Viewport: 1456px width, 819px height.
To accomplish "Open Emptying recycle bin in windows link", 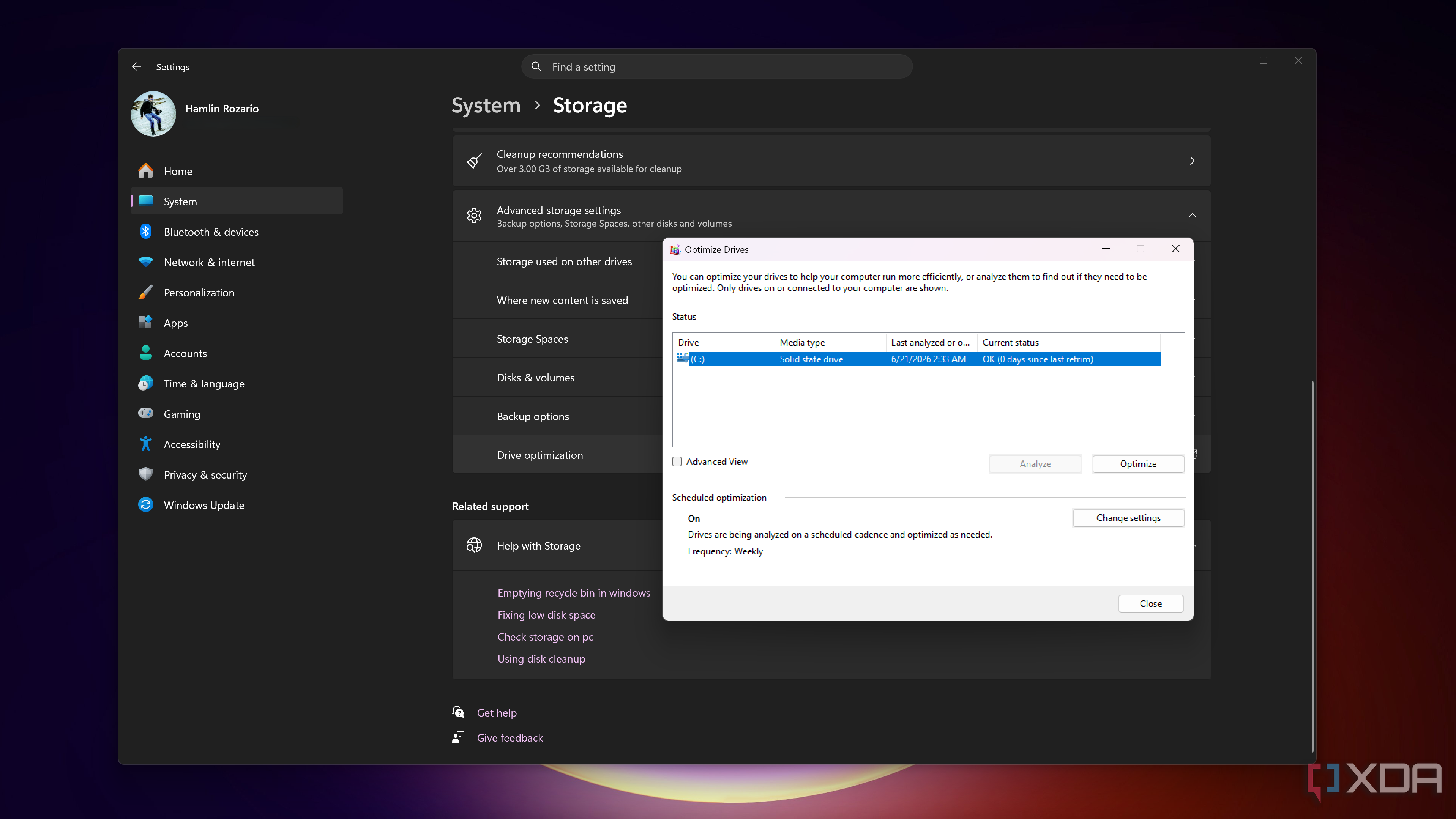I will point(574,592).
